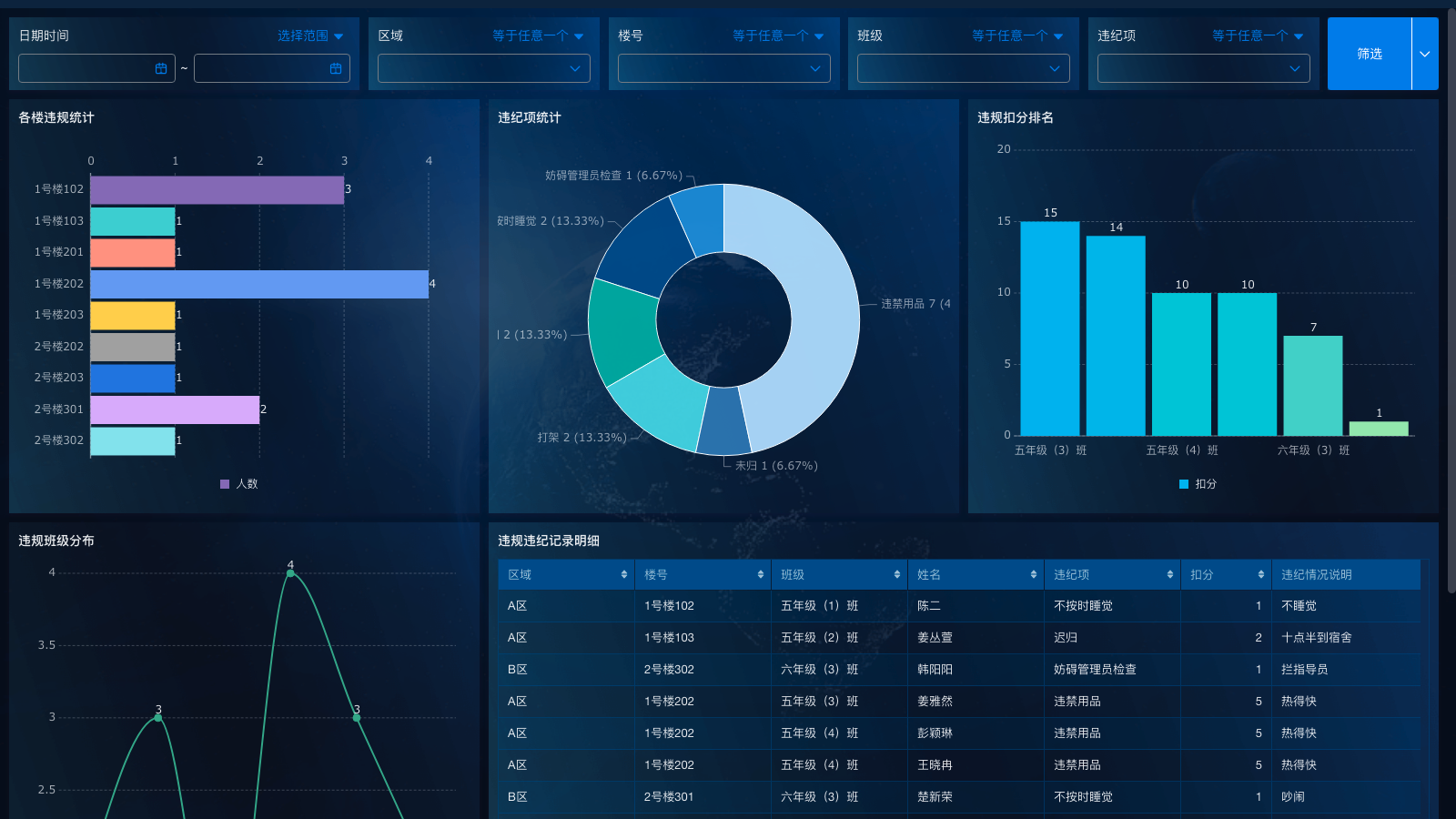Click 迟归 violation cell
The height and width of the screenshot is (819, 1456).
pyautogui.click(x=1066, y=638)
